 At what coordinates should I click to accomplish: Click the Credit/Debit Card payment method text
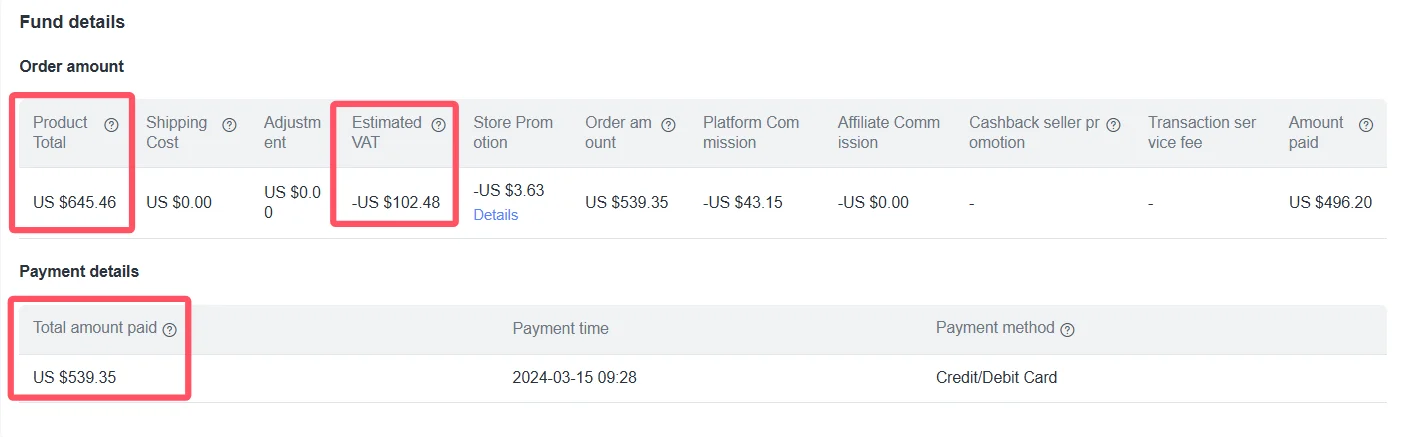tap(996, 378)
